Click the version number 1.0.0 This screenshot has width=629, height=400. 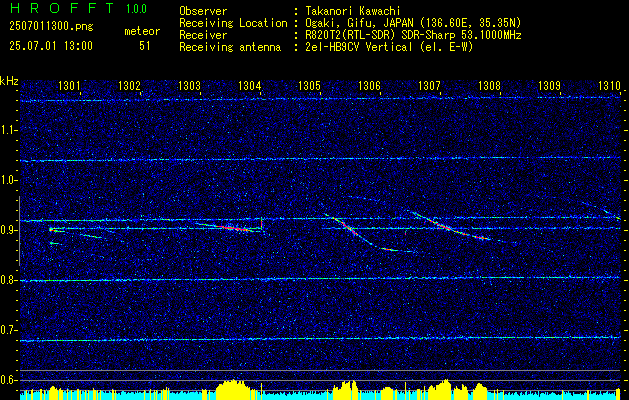click(136, 9)
